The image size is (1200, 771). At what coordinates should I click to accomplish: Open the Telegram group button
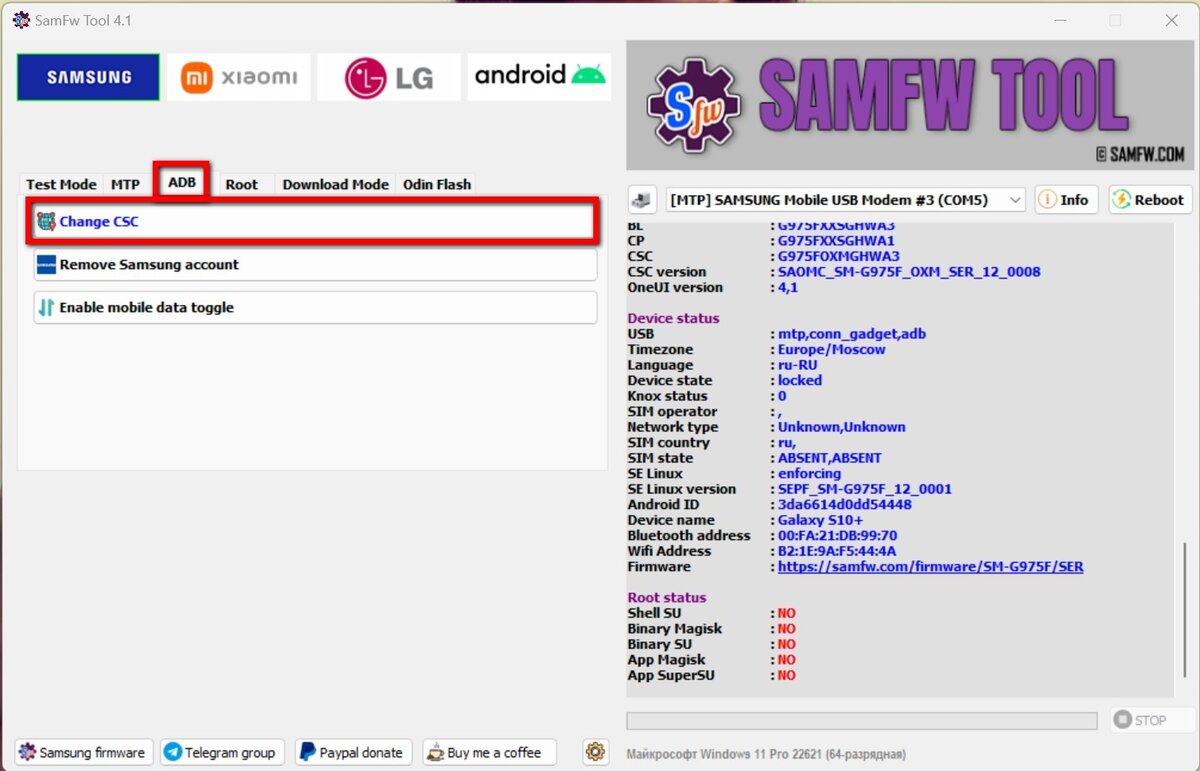click(x=223, y=752)
